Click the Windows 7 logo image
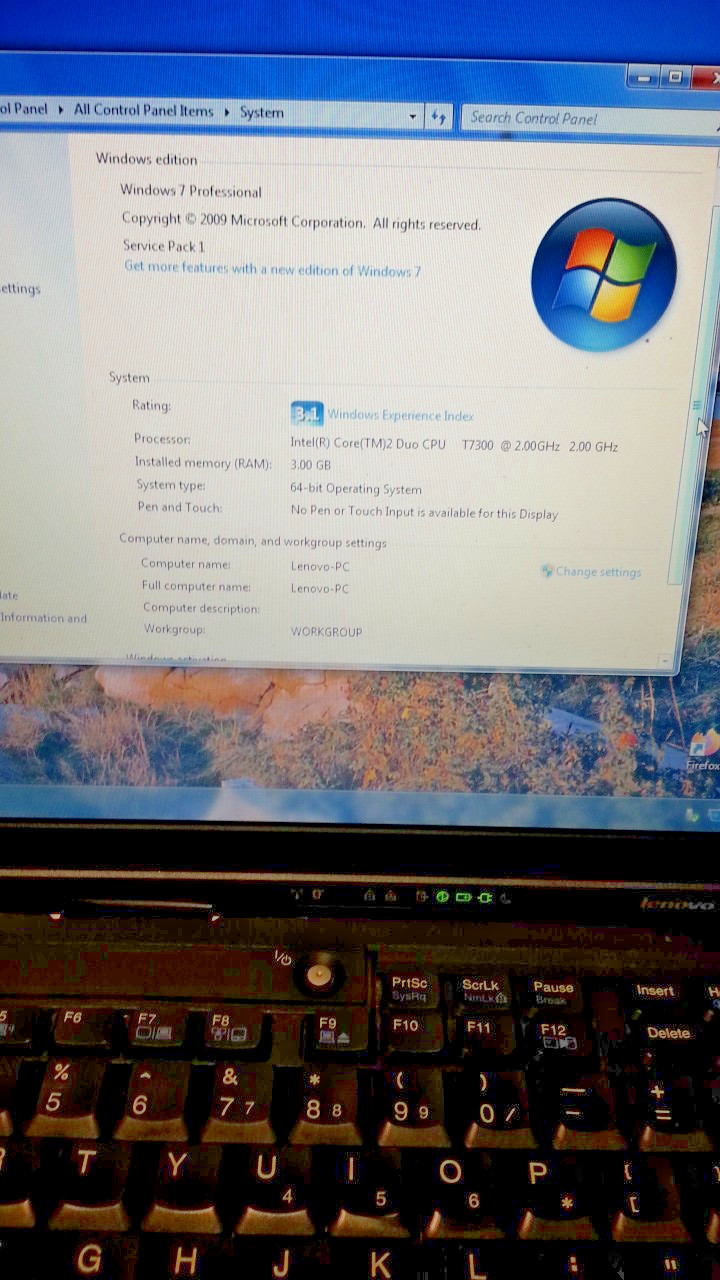The height and width of the screenshot is (1280, 720). (603, 274)
